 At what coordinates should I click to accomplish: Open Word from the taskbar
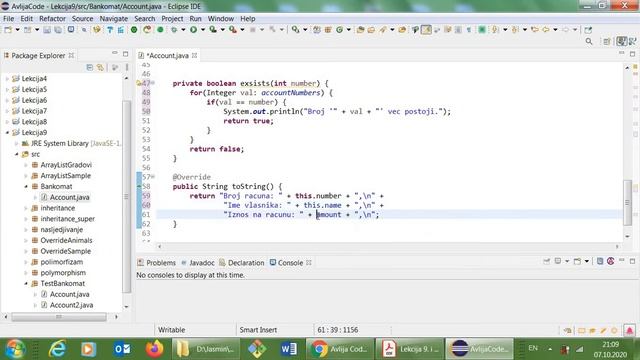click(289, 349)
